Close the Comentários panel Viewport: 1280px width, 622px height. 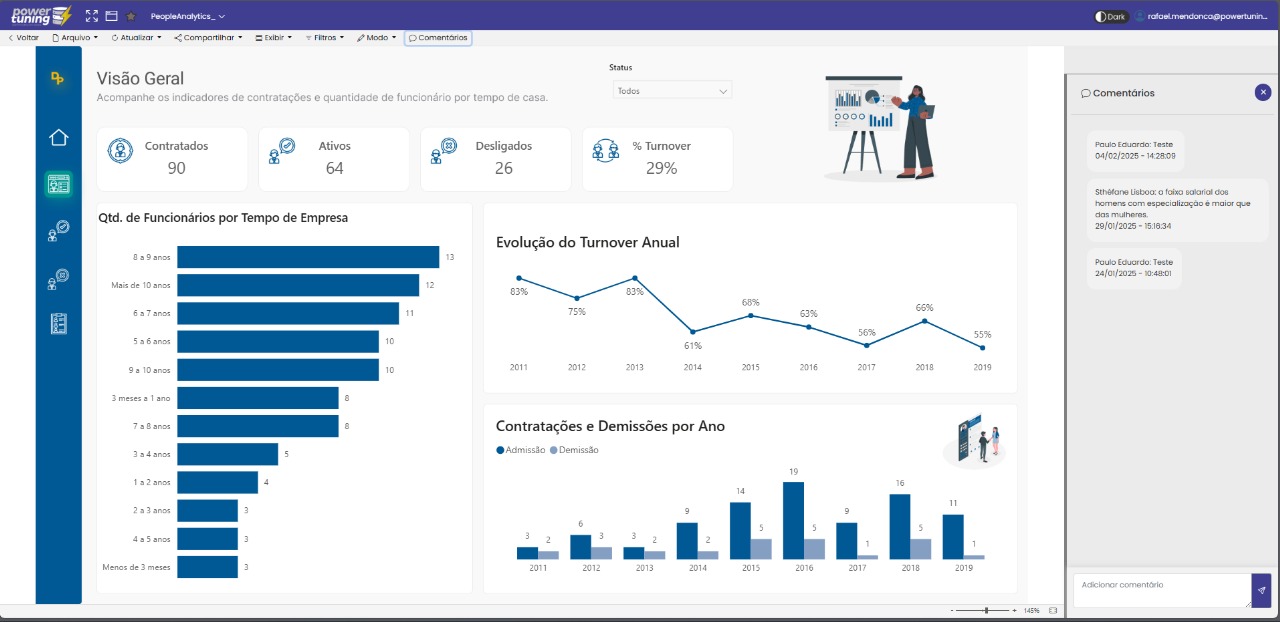click(1263, 92)
